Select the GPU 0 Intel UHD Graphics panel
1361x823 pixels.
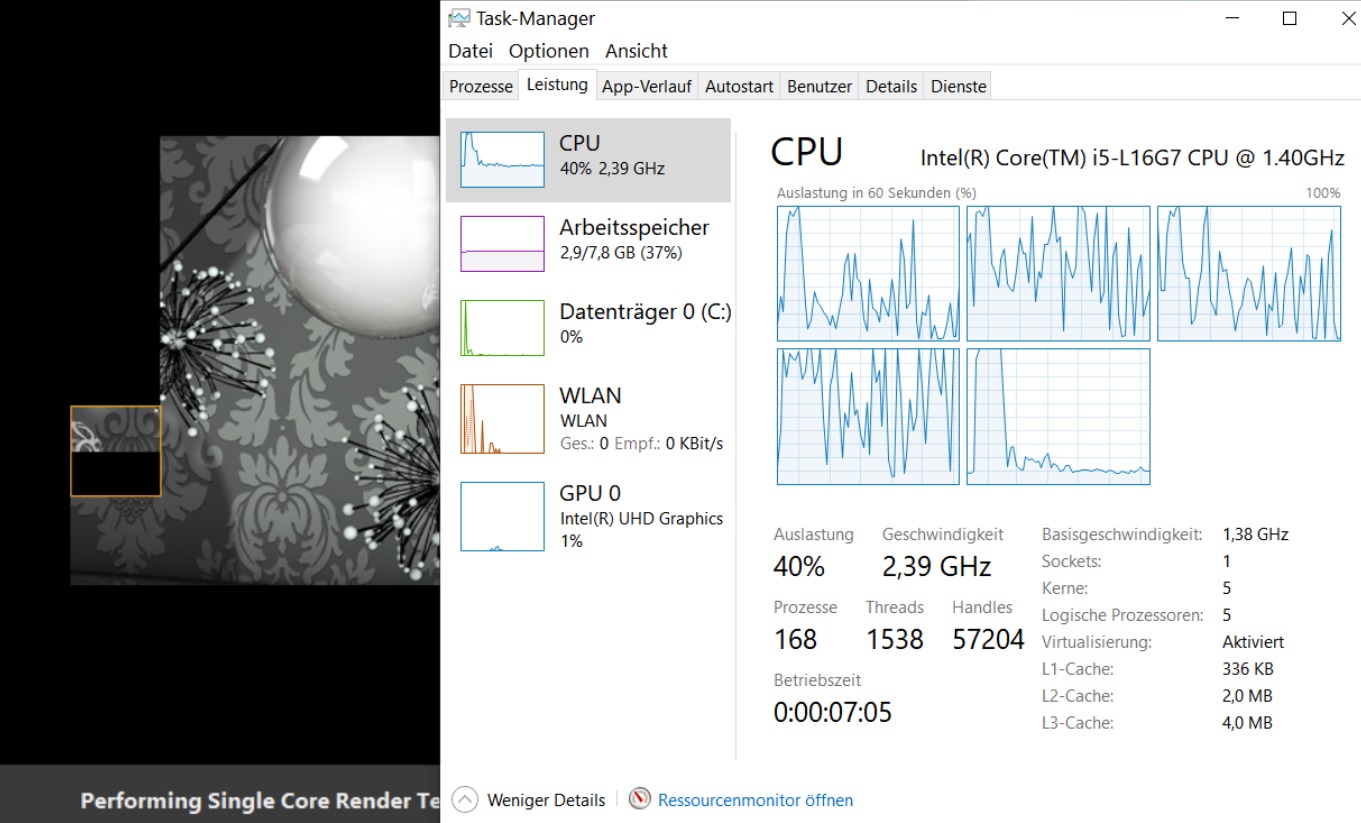click(588, 515)
